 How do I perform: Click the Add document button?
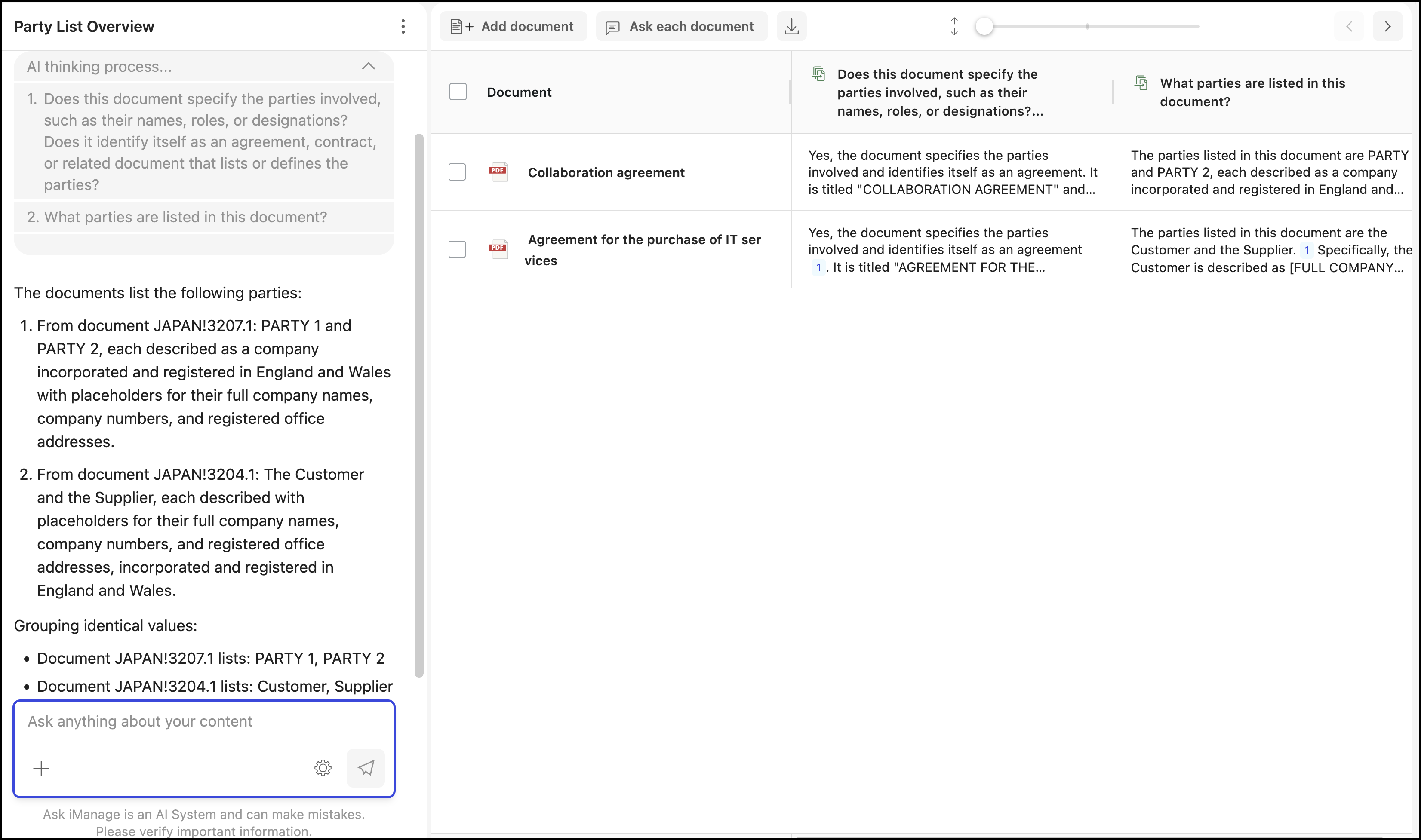pyautogui.click(x=513, y=27)
